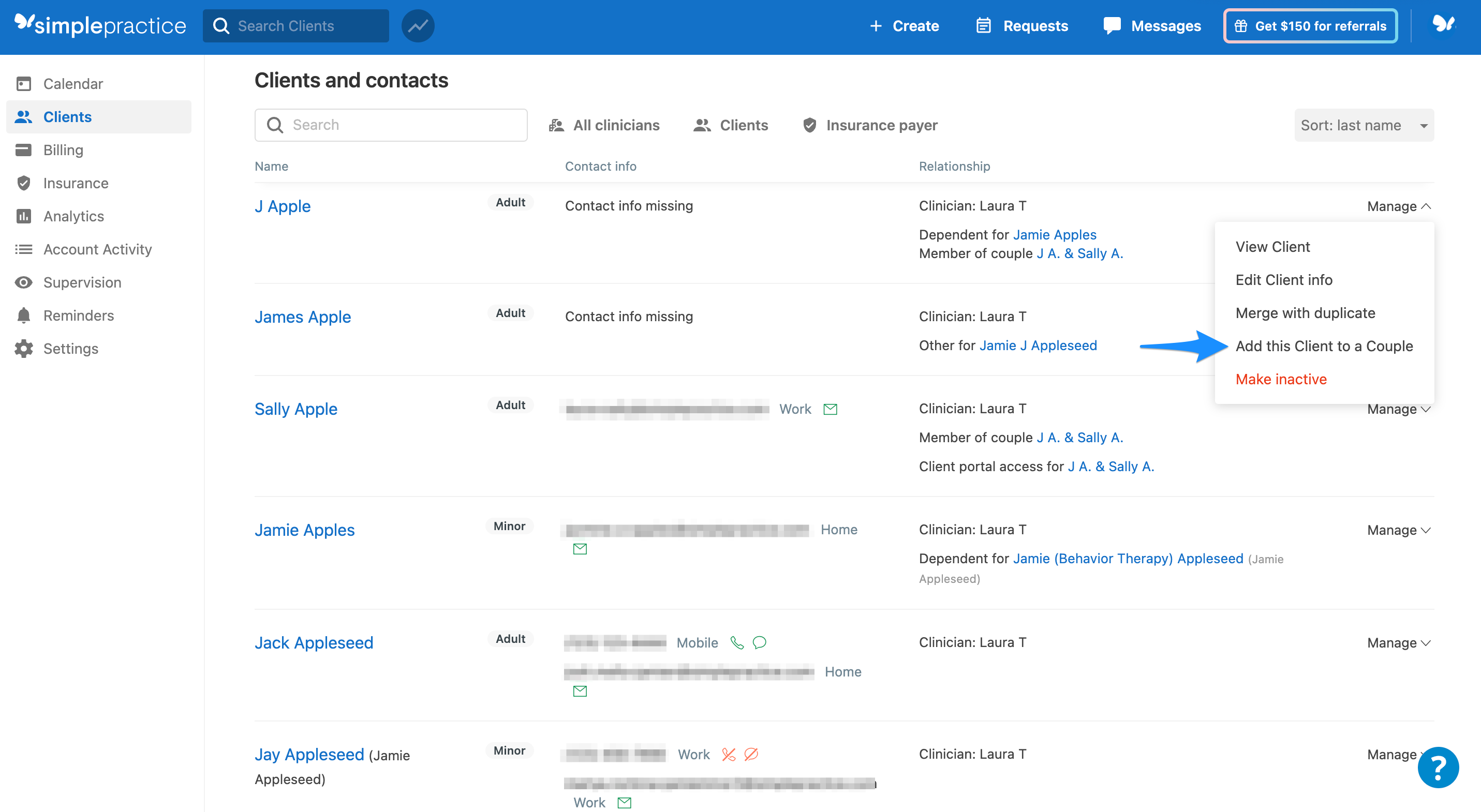Screen dimensions: 1481x812
Task: Open Requests via the clipboard icon
Action: pyautogui.click(x=983, y=25)
